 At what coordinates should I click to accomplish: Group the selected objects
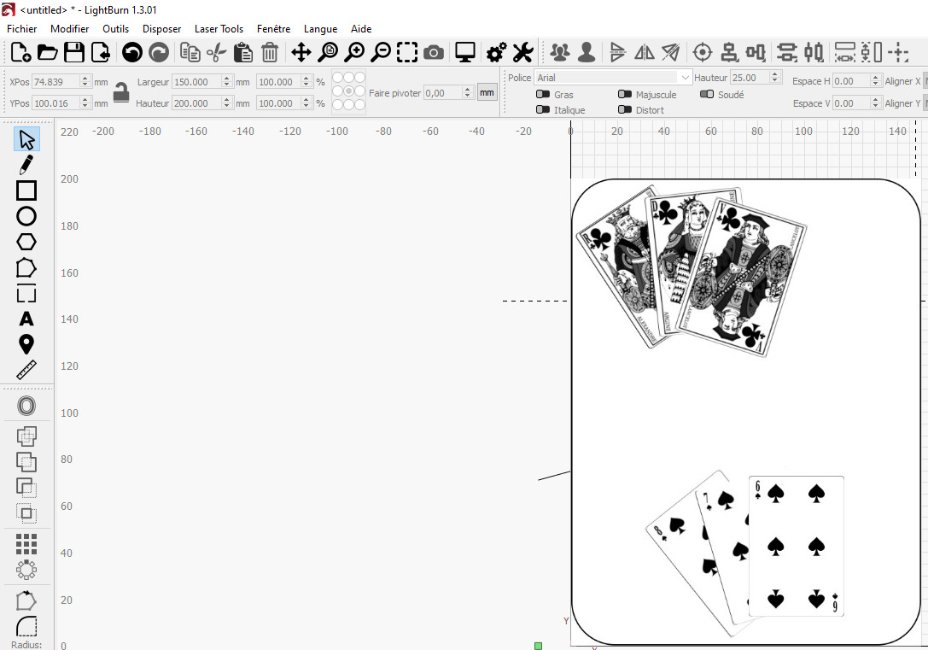pos(560,53)
